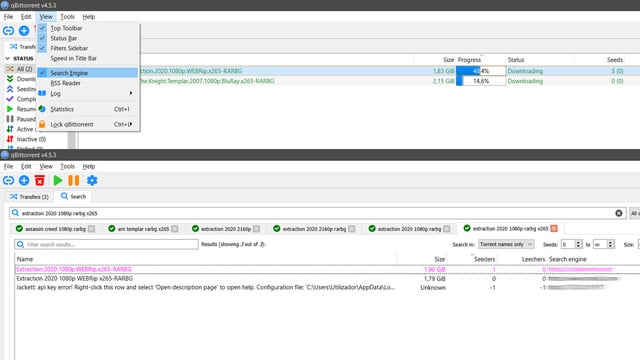This screenshot has width=640, height=360.
Task: Click the Active filter arrows icon
Action: point(10,129)
